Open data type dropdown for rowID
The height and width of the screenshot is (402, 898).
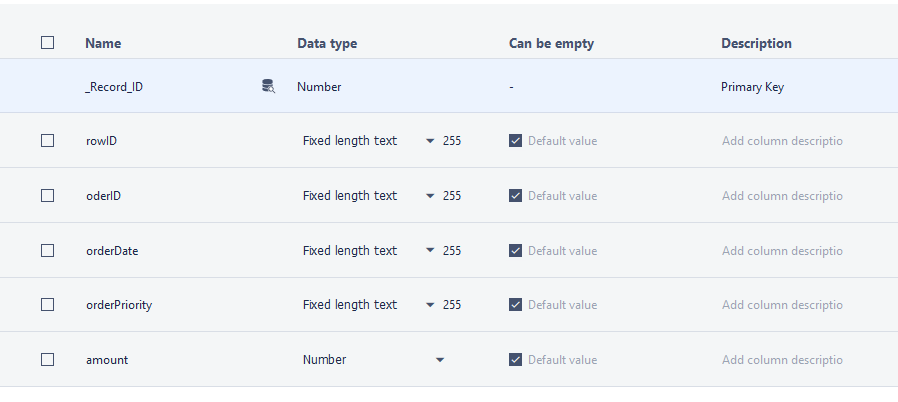click(x=430, y=141)
